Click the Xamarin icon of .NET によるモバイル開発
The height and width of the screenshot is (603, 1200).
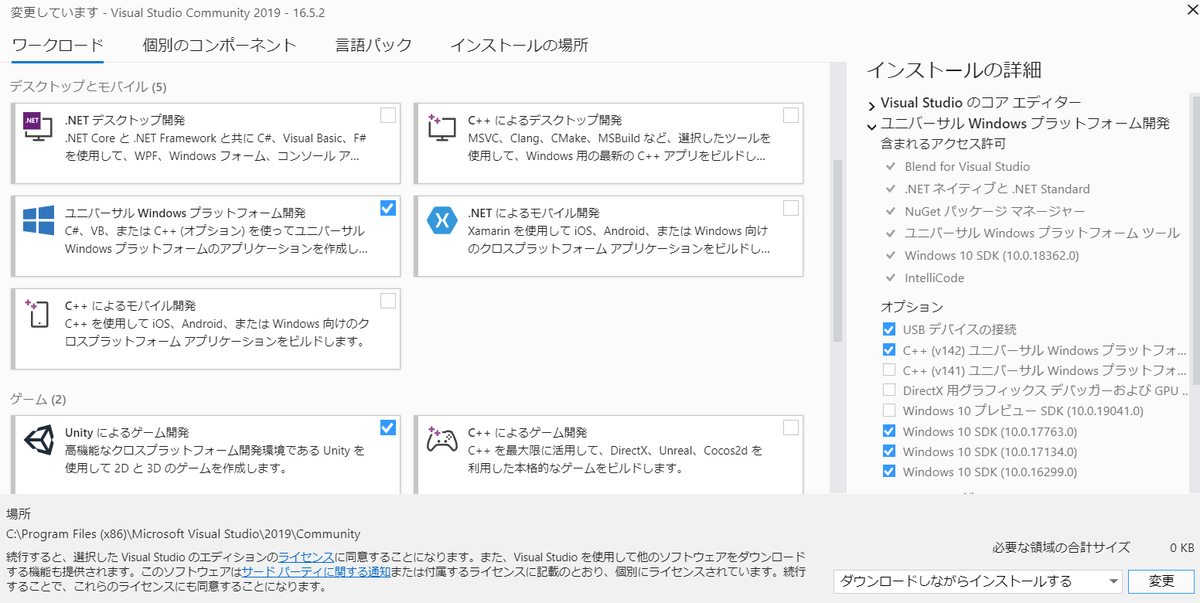(441, 220)
